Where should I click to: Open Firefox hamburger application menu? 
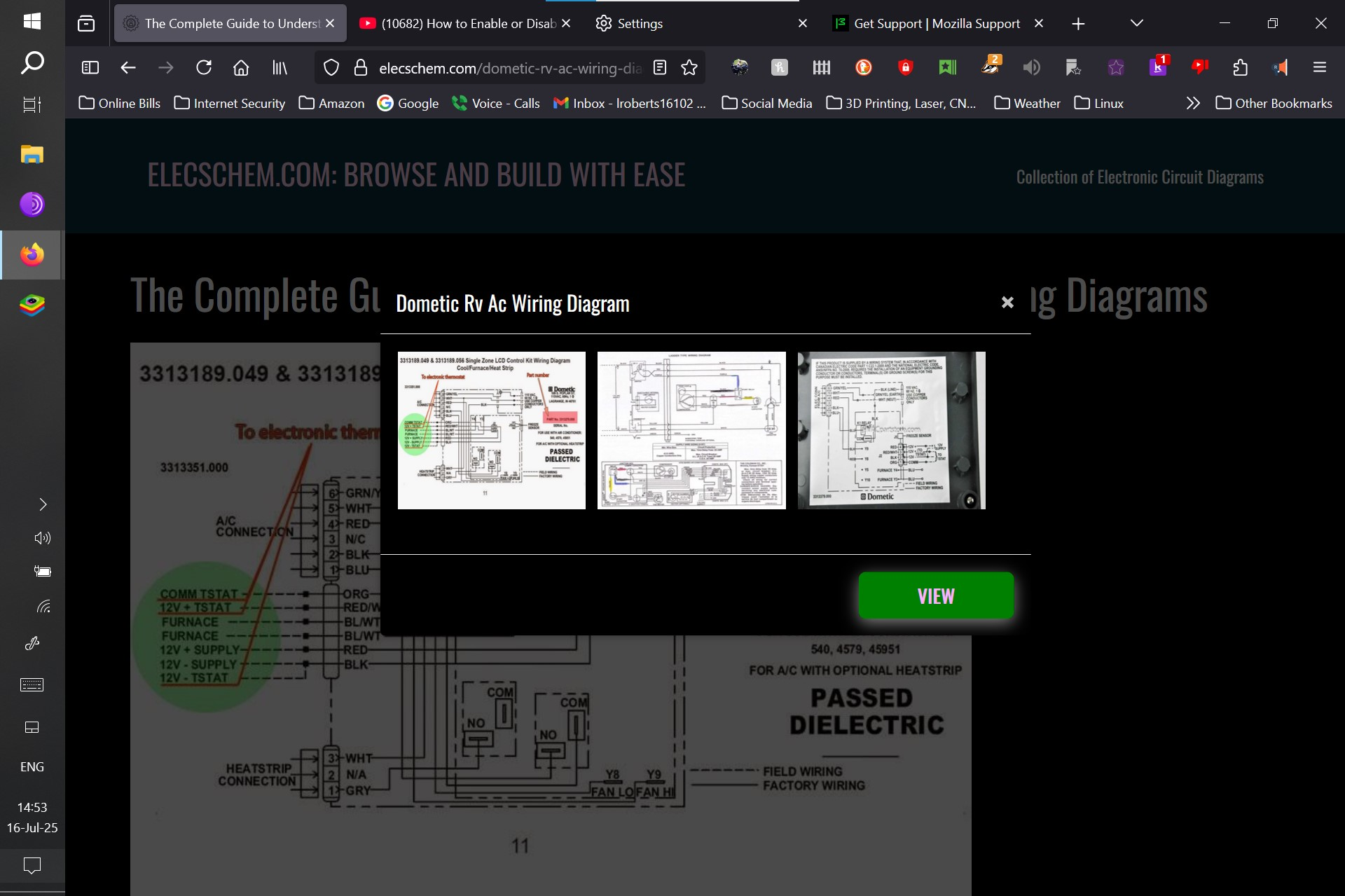click(1320, 67)
